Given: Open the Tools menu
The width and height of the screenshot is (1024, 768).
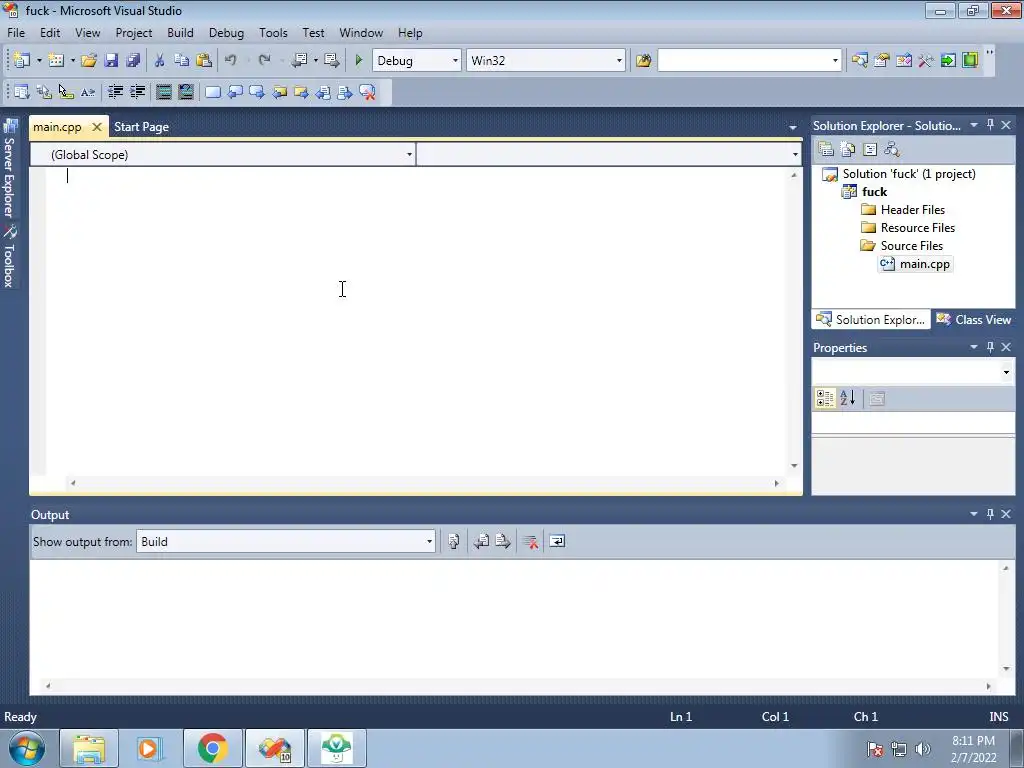Looking at the screenshot, I should pyautogui.click(x=273, y=33).
